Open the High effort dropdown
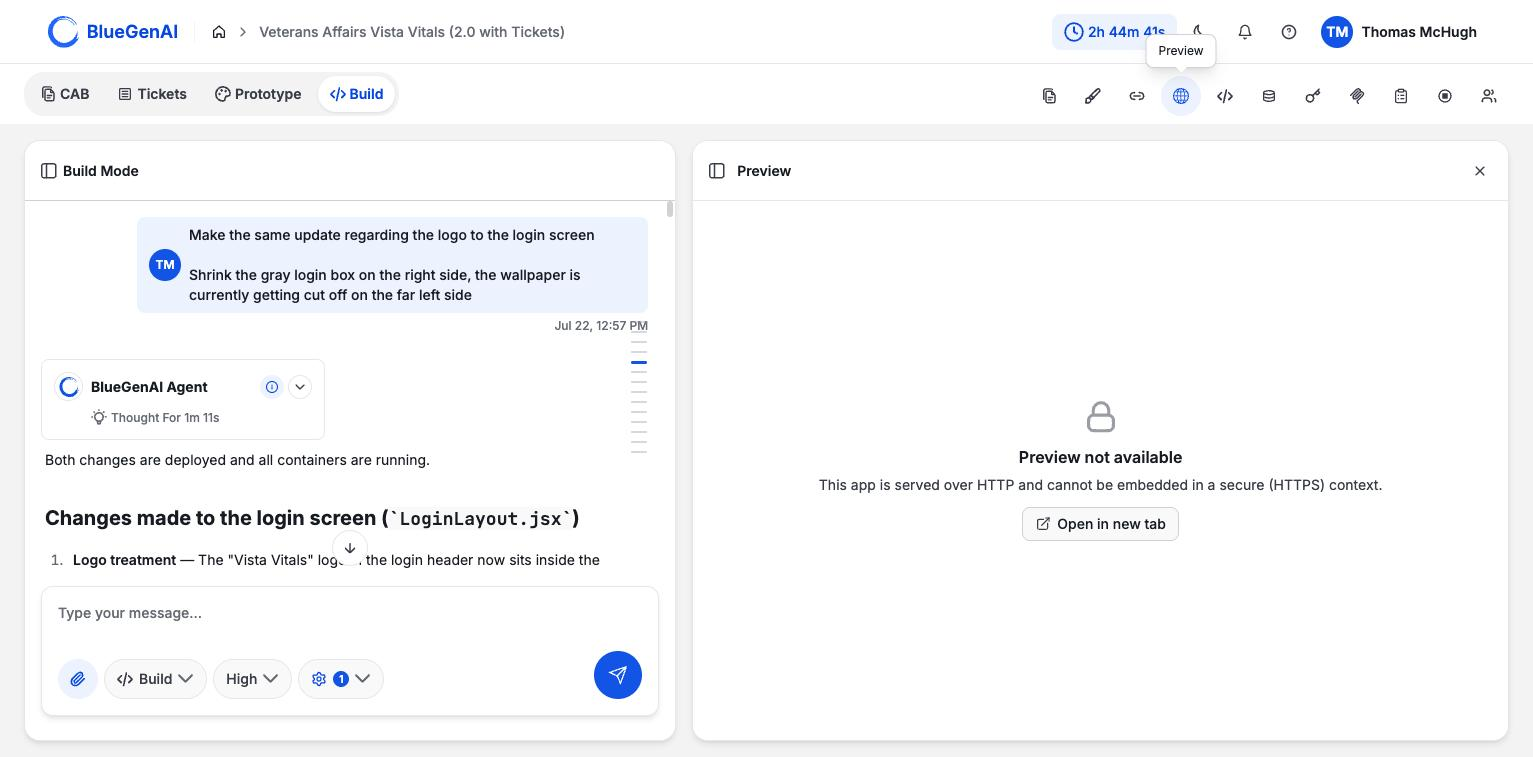The image size is (1533, 757). coord(252,679)
